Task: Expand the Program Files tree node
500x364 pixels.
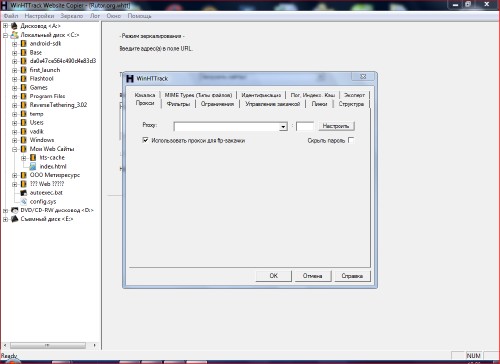Action: pos(14,97)
